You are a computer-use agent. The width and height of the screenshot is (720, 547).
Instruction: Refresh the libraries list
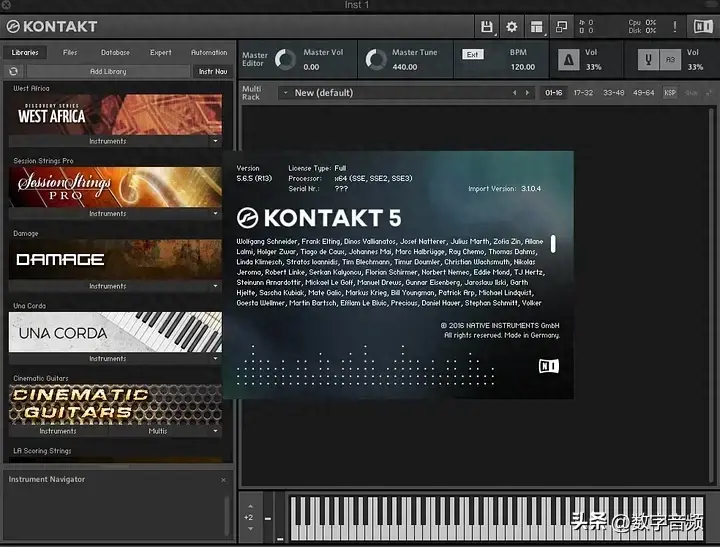[x=14, y=71]
